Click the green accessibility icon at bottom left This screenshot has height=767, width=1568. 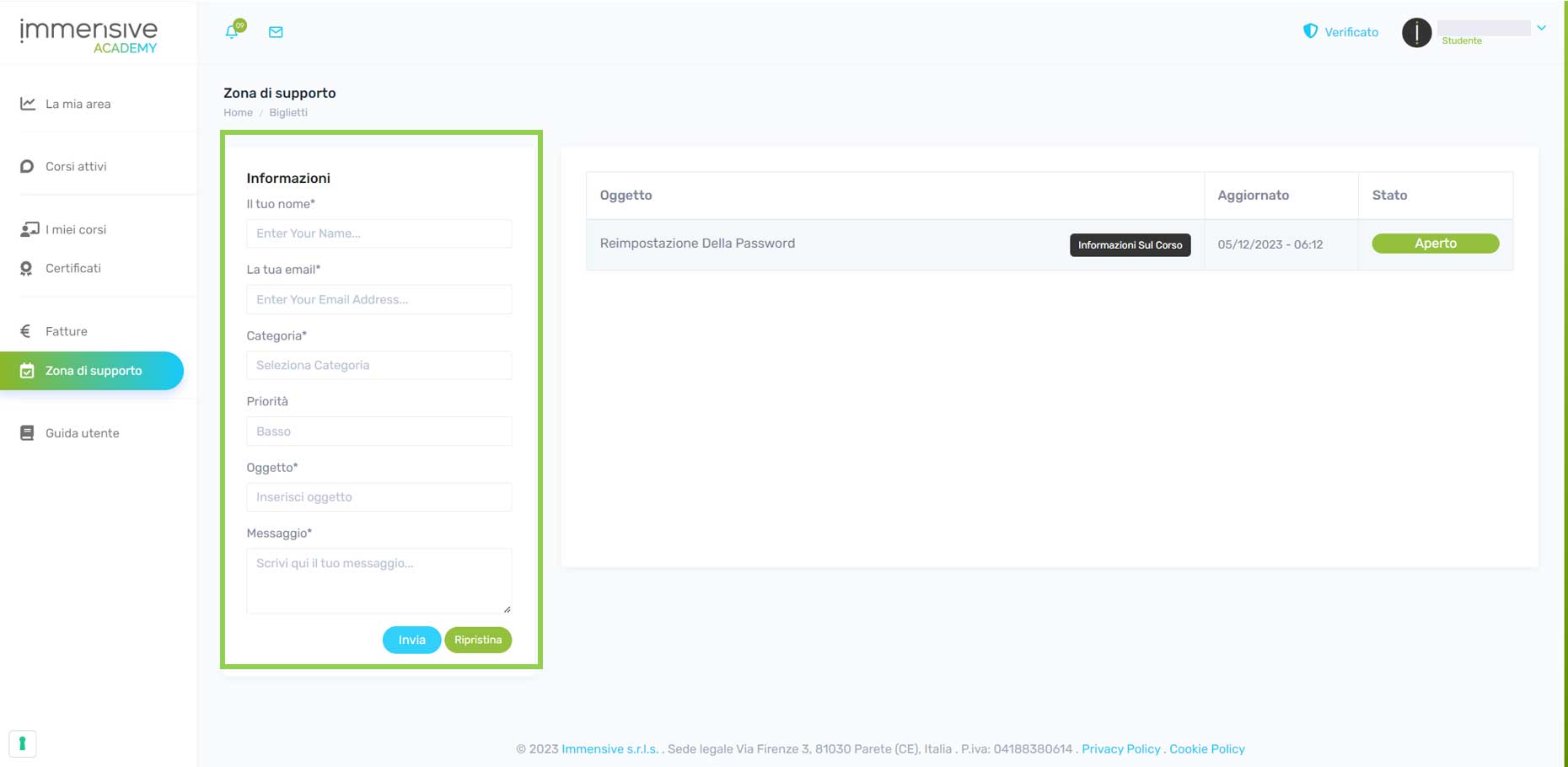coord(23,743)
